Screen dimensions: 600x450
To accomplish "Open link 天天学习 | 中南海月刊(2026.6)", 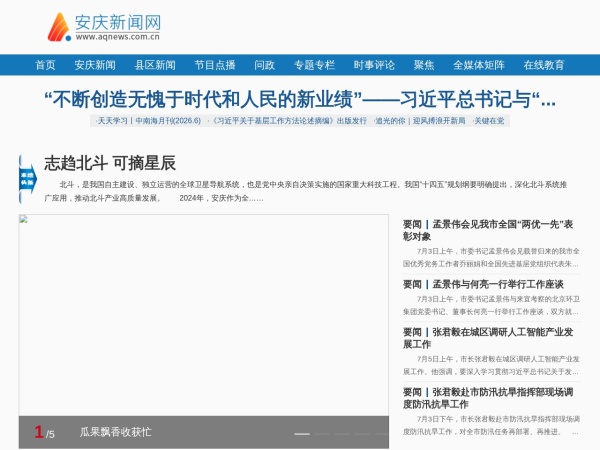I will tap(148, 121).
